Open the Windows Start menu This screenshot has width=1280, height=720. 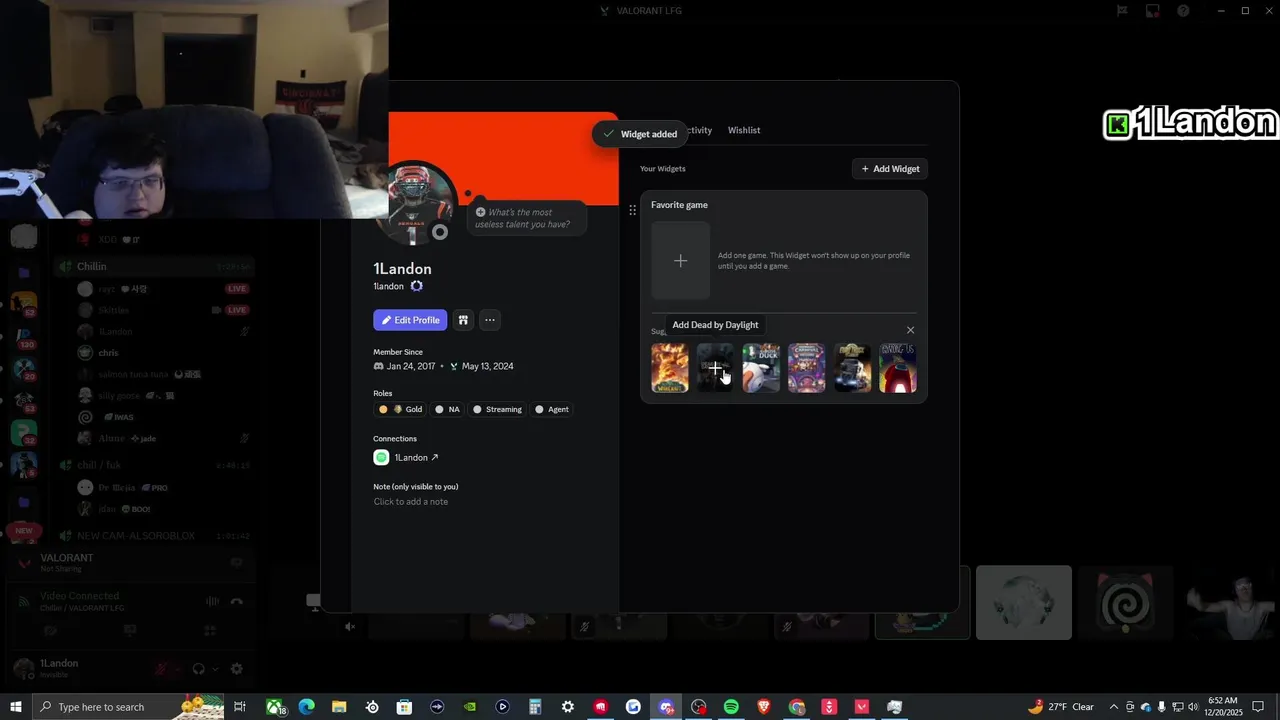point(15,707)
